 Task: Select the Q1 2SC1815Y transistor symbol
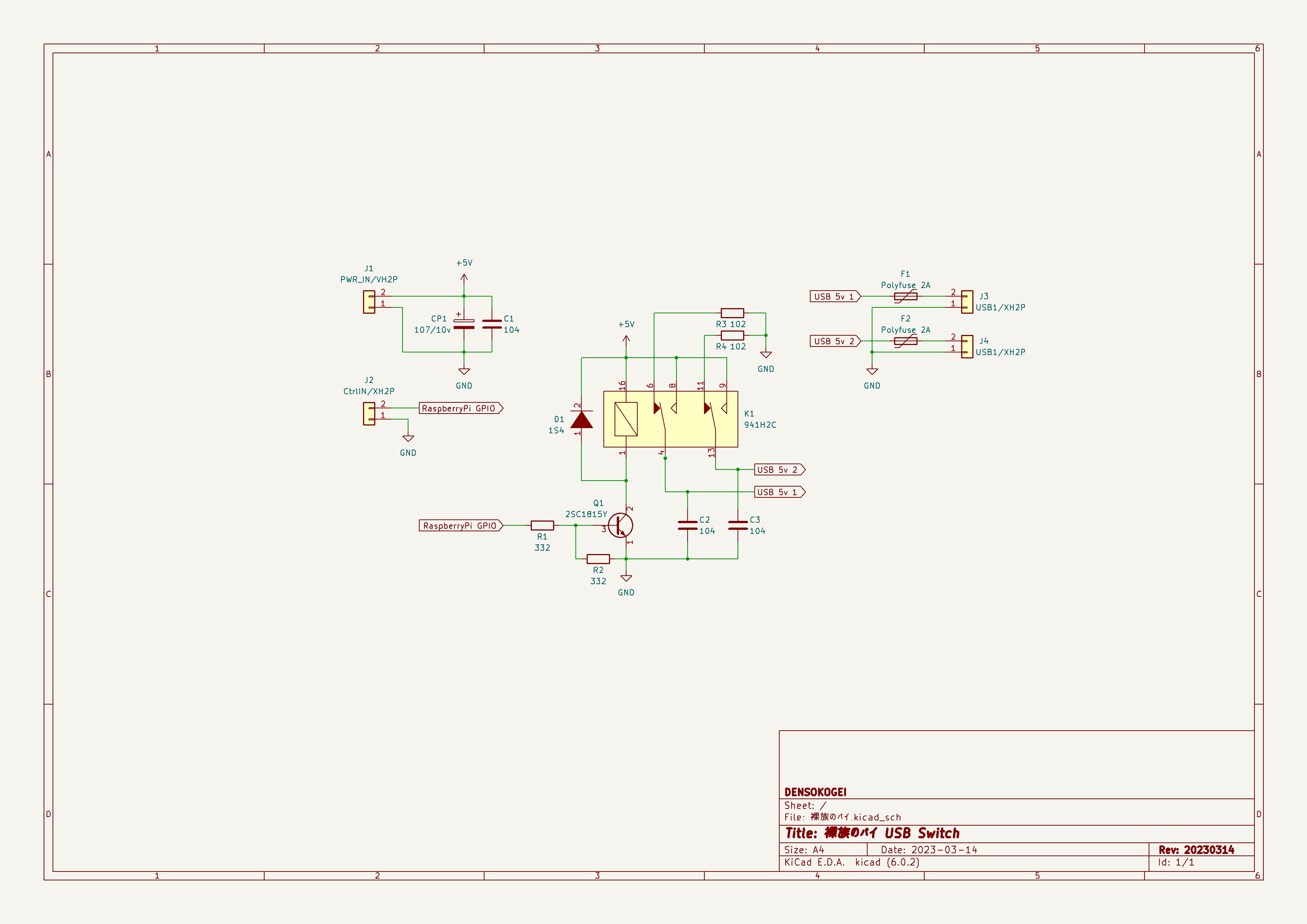pos(621,525)
